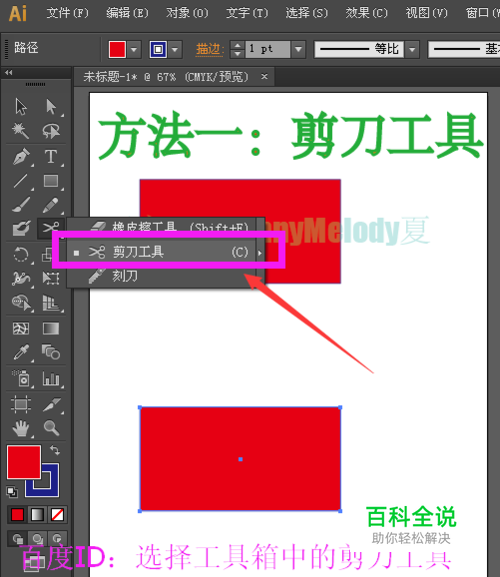Select the Pencil tool

click(51, 205)
